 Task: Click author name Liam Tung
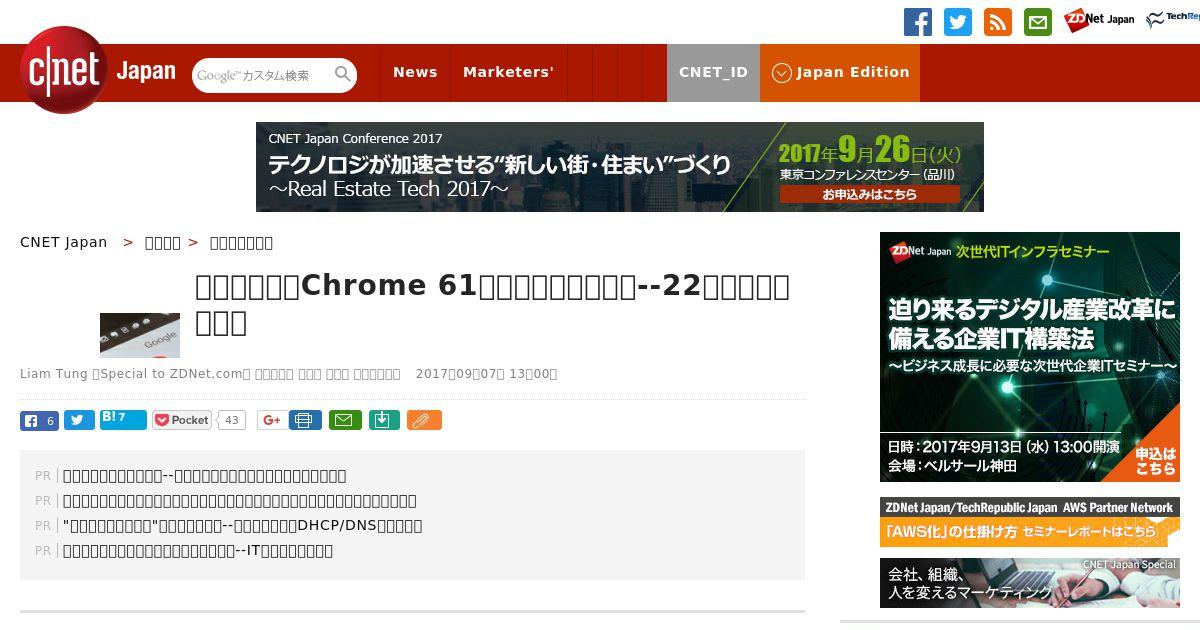coord(54,374)
